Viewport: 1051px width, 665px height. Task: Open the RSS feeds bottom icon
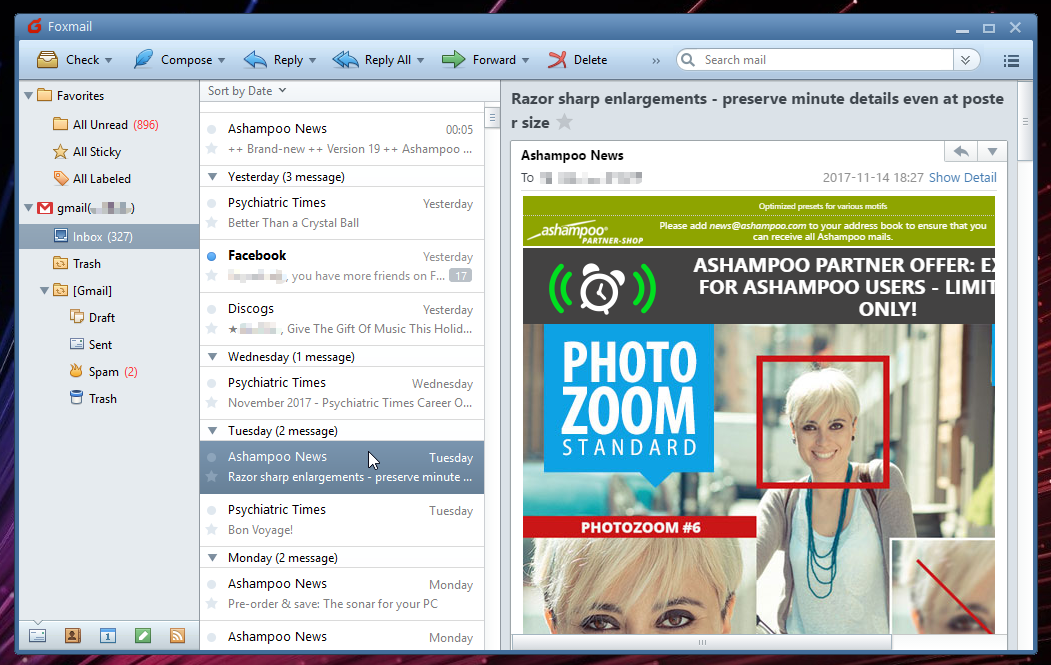(177, 636)
